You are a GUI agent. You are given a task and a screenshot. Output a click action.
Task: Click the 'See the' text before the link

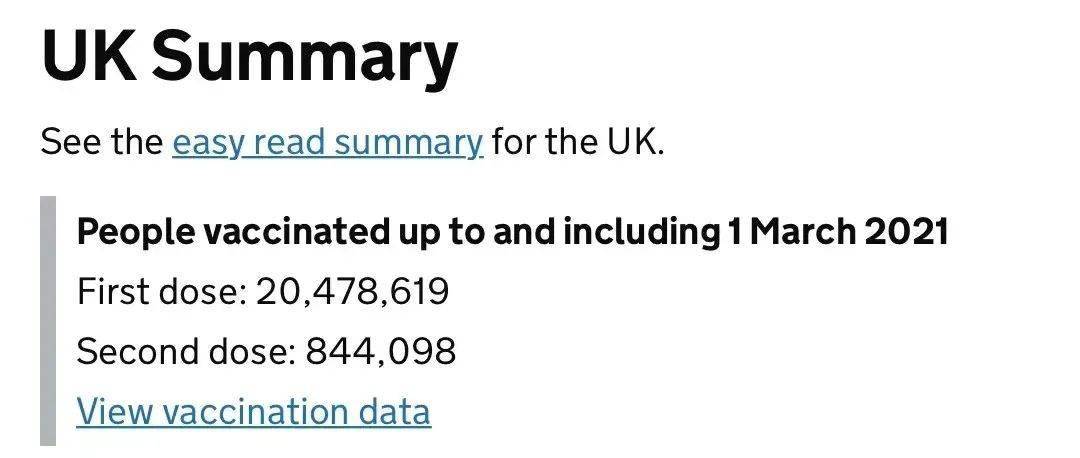tap(101, 143)
